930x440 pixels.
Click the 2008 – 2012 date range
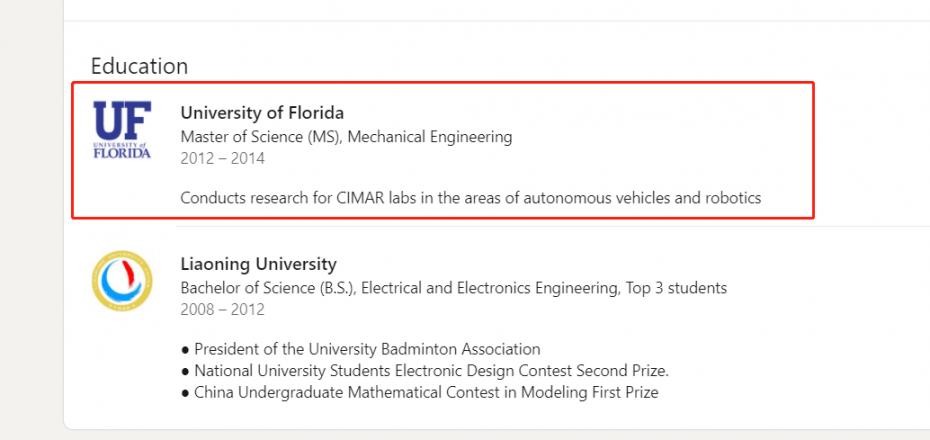(222, 310)
